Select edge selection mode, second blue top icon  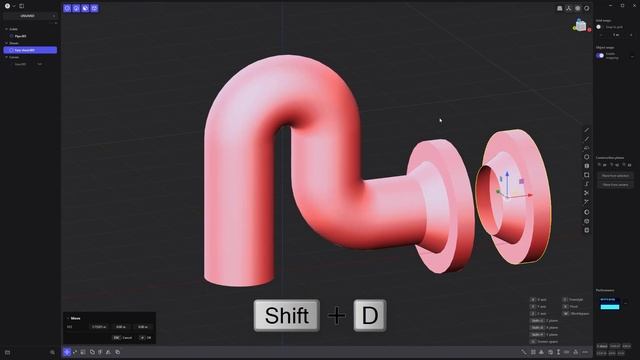coord(76,8)
